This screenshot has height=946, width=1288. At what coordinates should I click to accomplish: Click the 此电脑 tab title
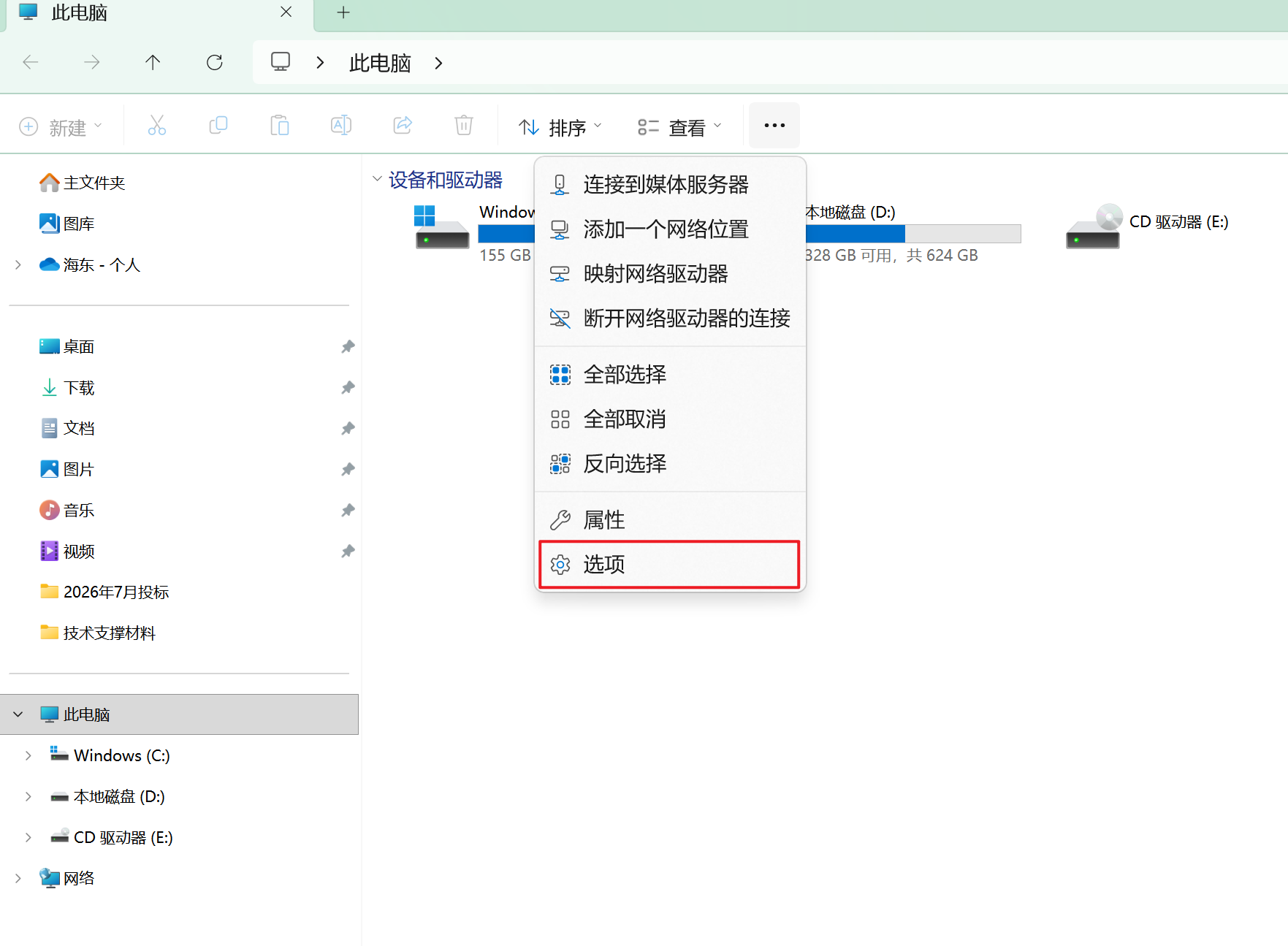click(80, 12)
